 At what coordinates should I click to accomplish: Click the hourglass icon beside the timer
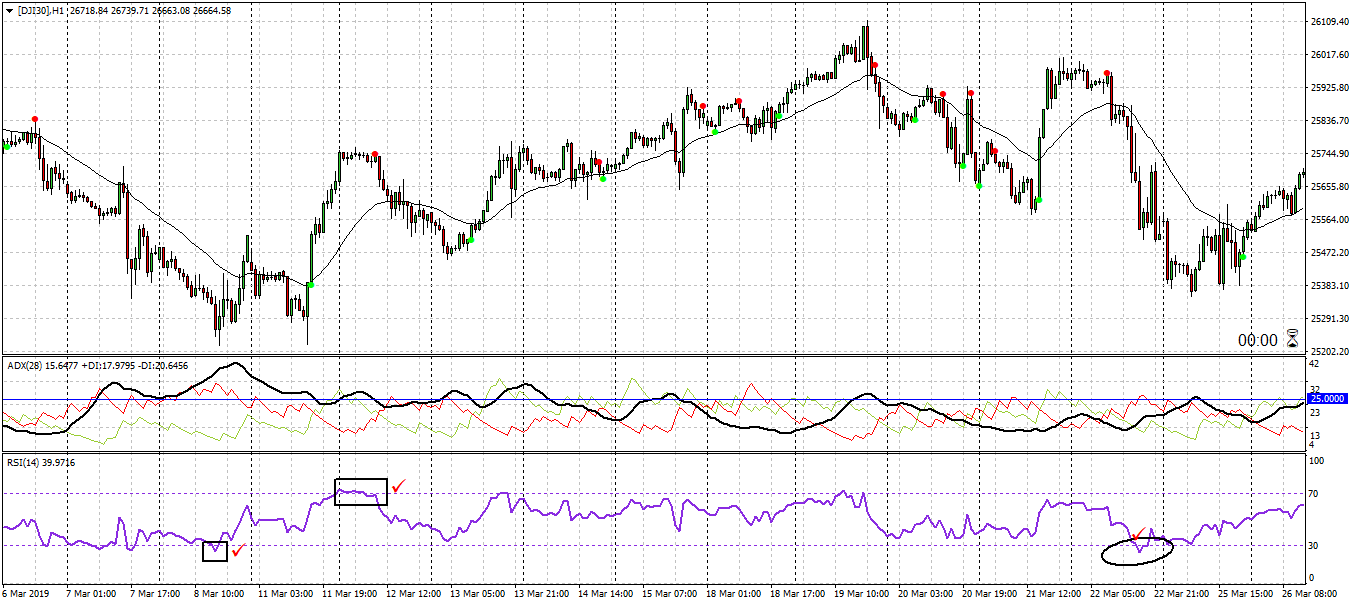(1292, 339)
